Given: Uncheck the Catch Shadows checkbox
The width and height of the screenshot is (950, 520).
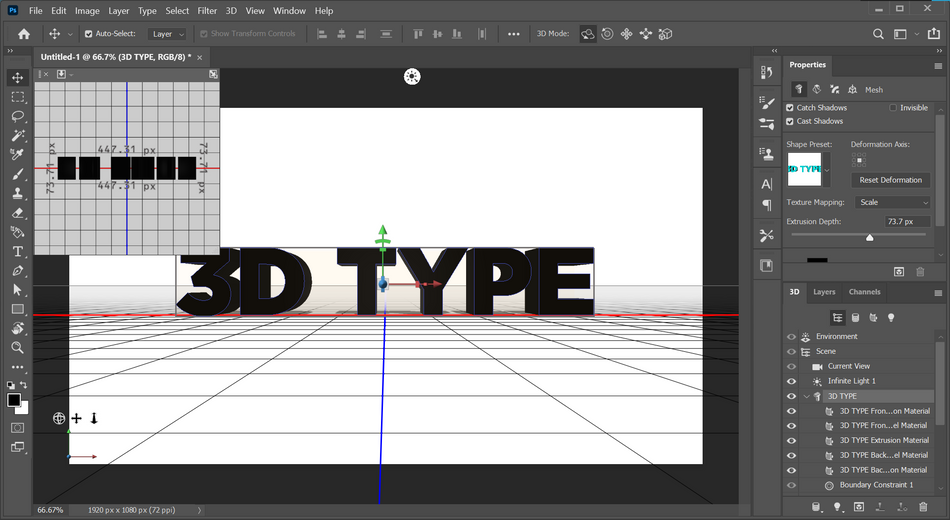Looking at the screenshot, I should pyautogui.click(x=790, y=108).
